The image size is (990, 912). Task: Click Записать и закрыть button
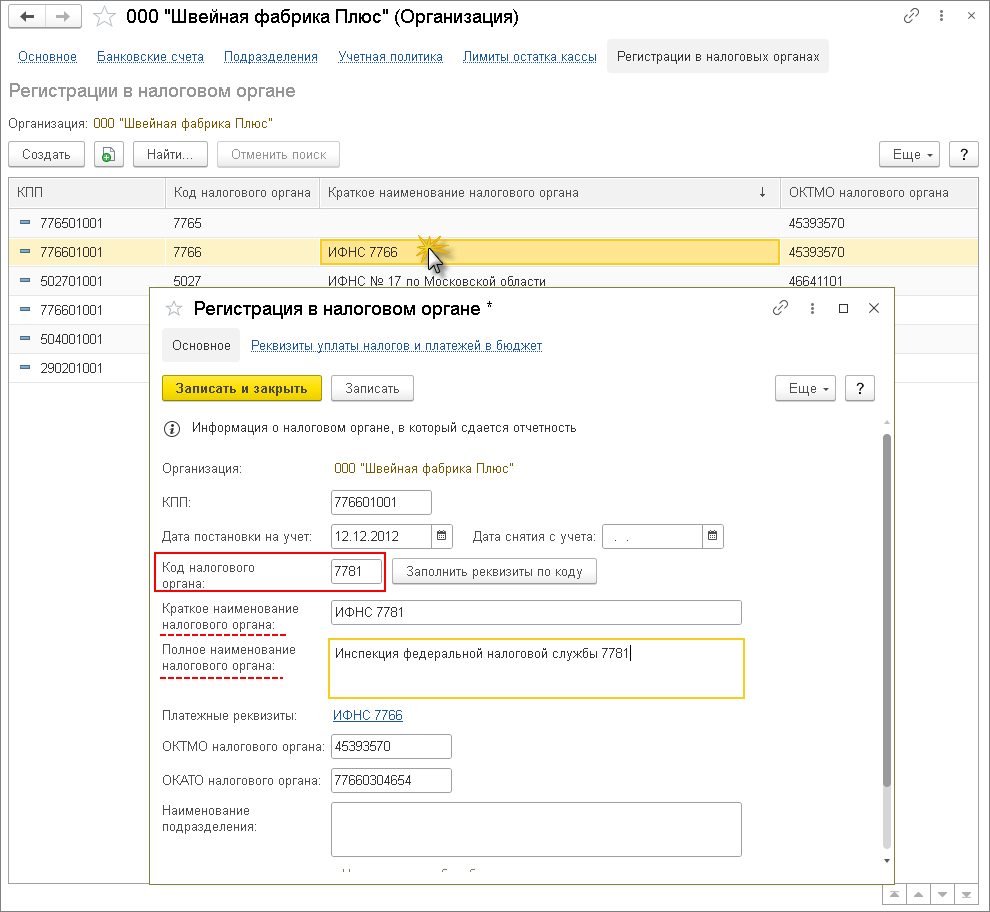242,388
